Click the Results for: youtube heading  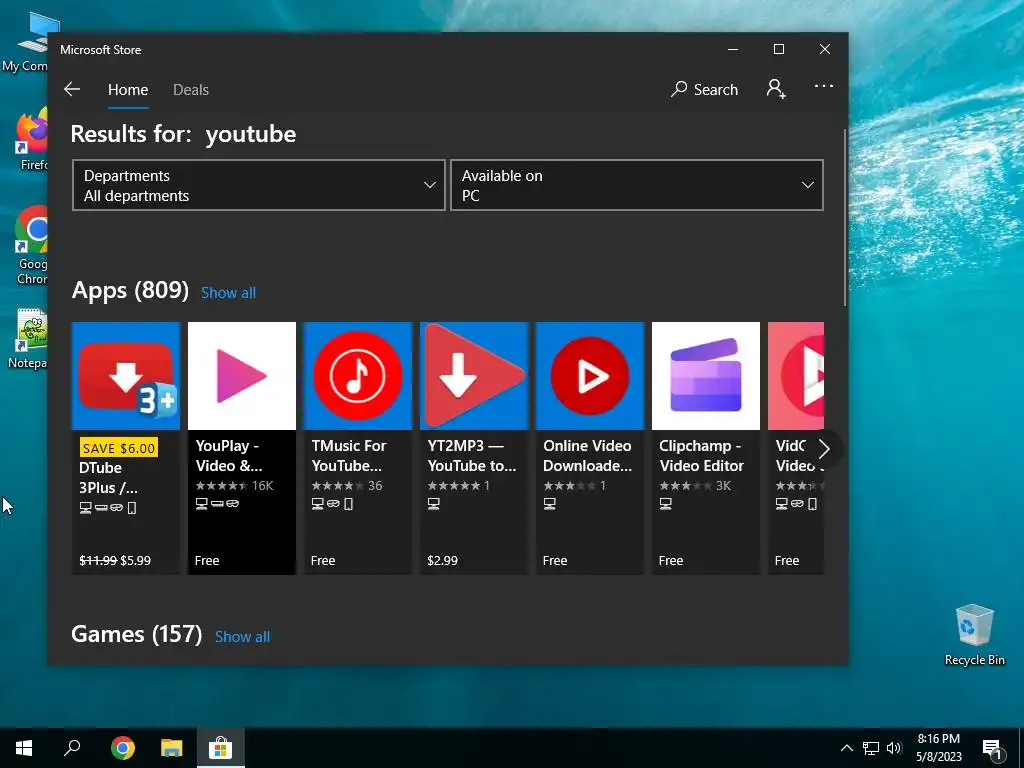[x=184, y=134]
